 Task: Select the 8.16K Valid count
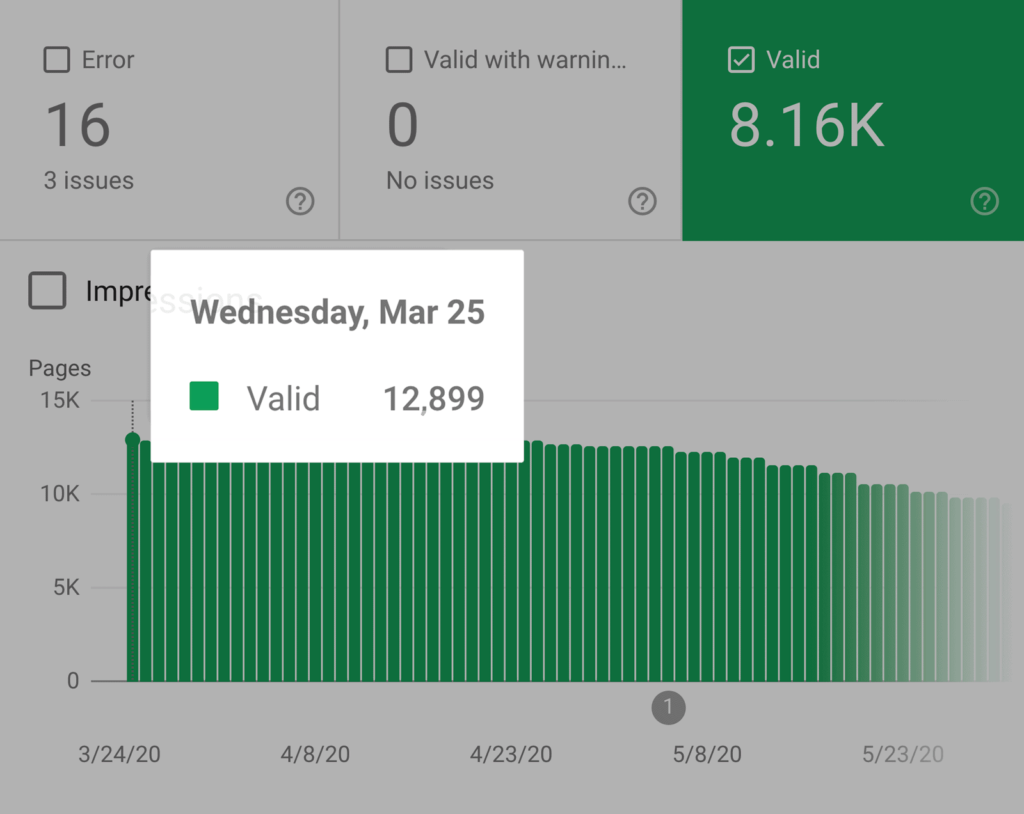(x=806, y=126)
